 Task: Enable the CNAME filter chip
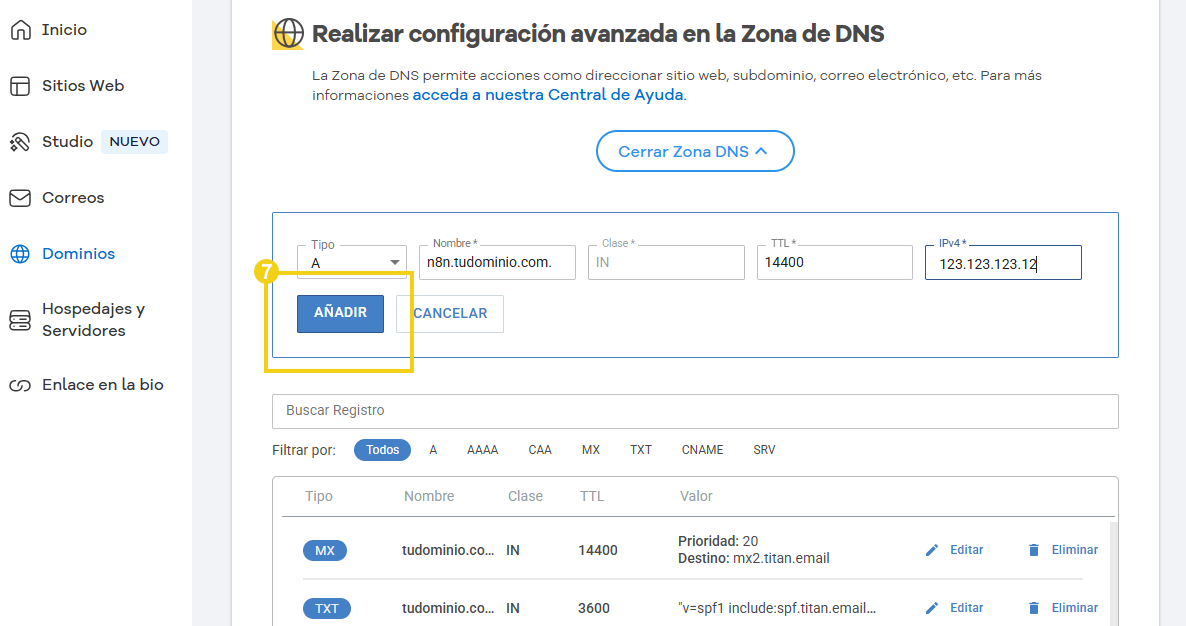(702, 450)
